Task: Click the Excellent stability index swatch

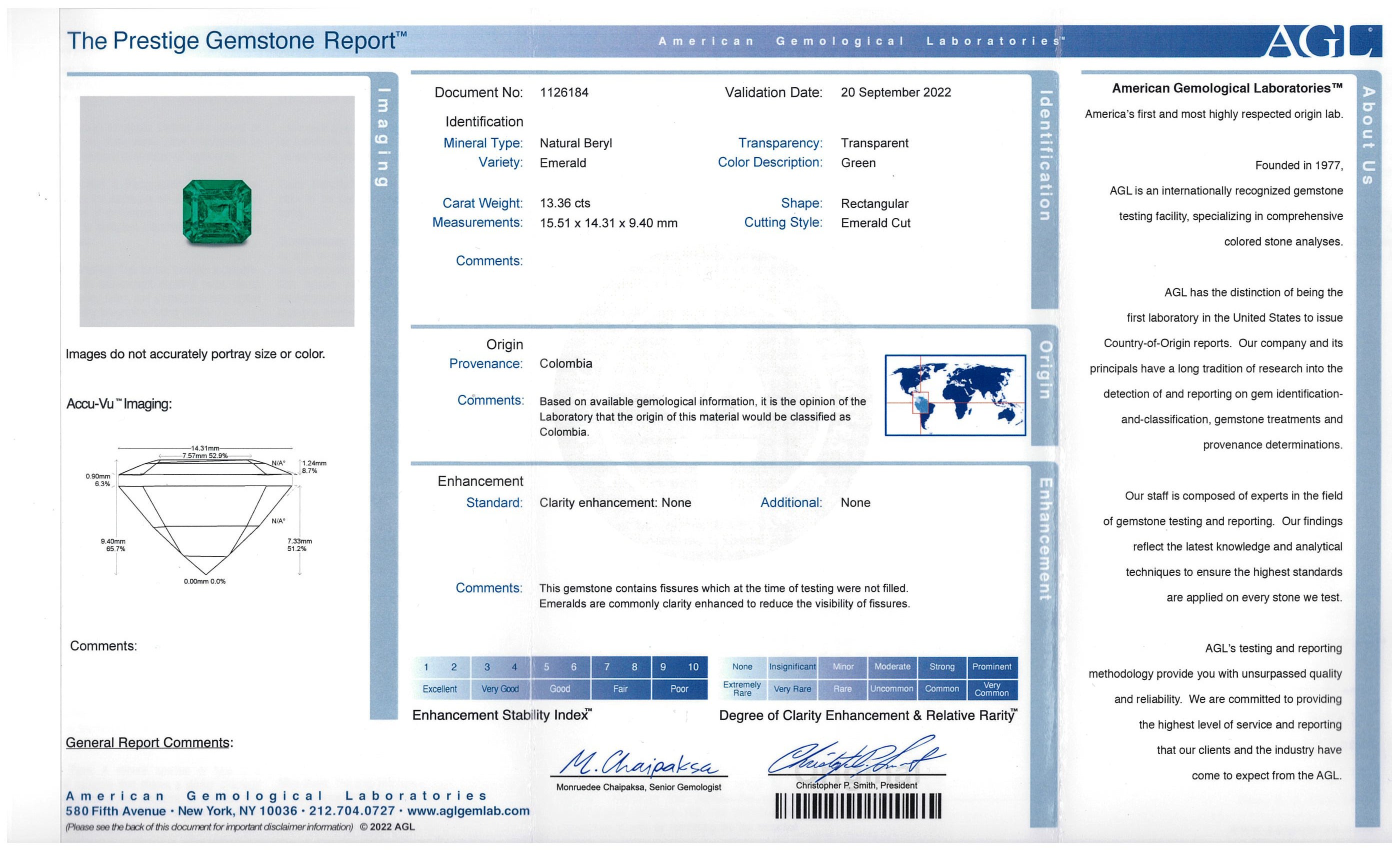Action: point(440,688)
